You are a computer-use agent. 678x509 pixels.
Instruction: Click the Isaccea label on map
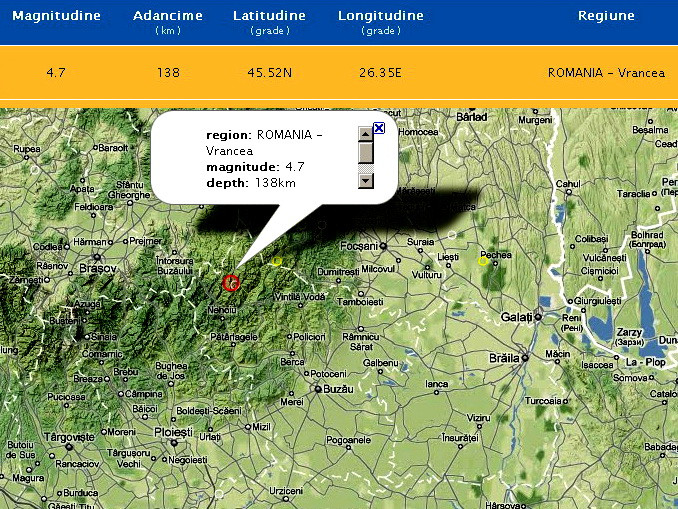[x=597, y=365]
